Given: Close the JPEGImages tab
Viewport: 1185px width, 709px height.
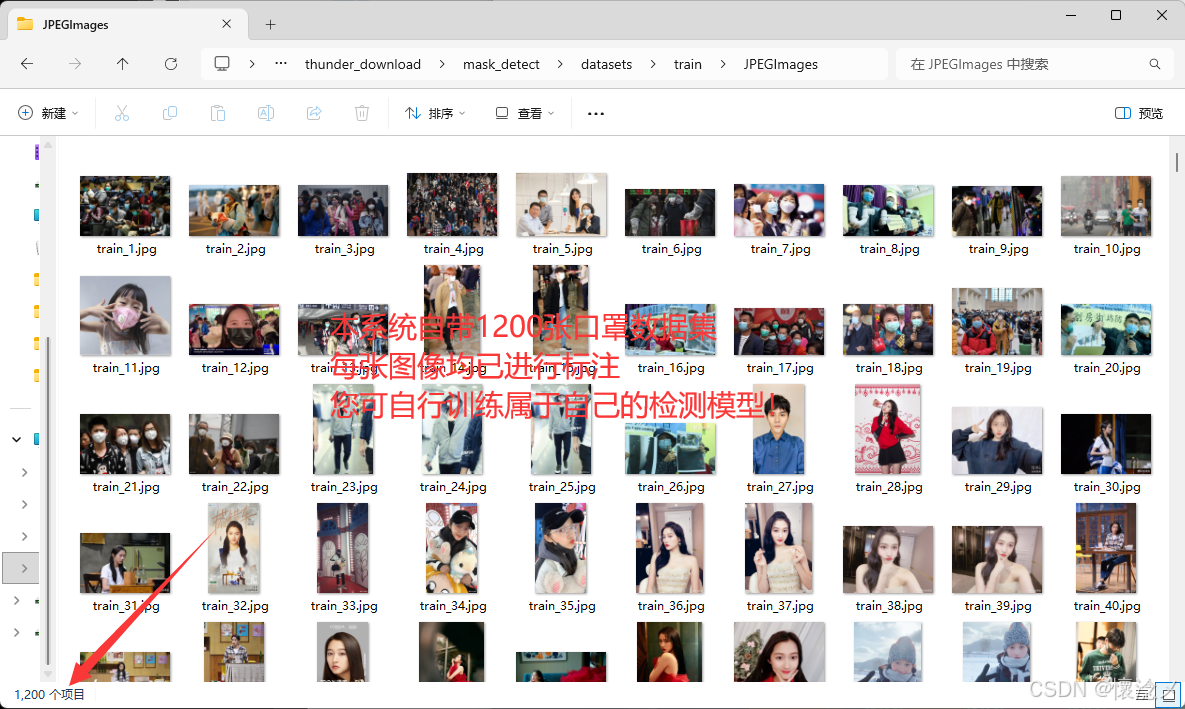Looking at the screenshot, I should point(227,24).
